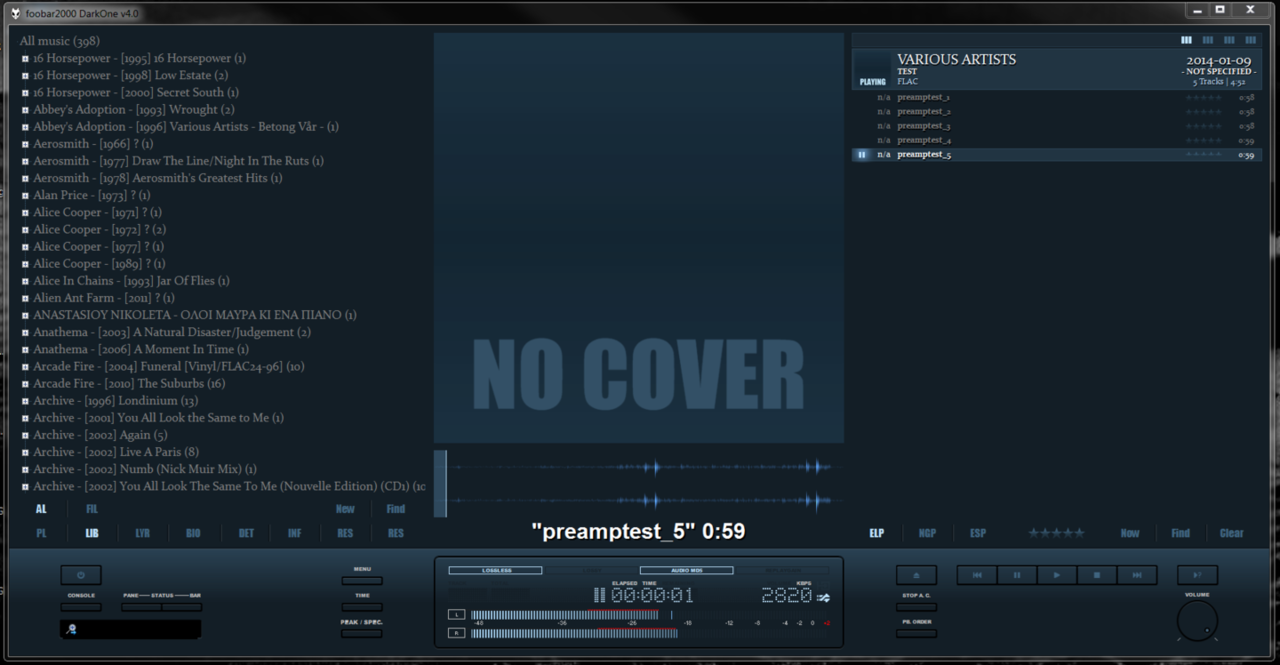Switch to the ESP playlist tab
The width and height of the screenshot is (1280, 665).
click(x=978, y=534)
